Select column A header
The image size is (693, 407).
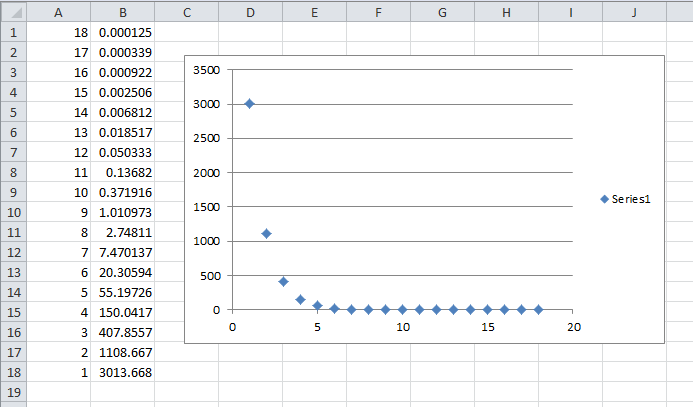point(58,12)
